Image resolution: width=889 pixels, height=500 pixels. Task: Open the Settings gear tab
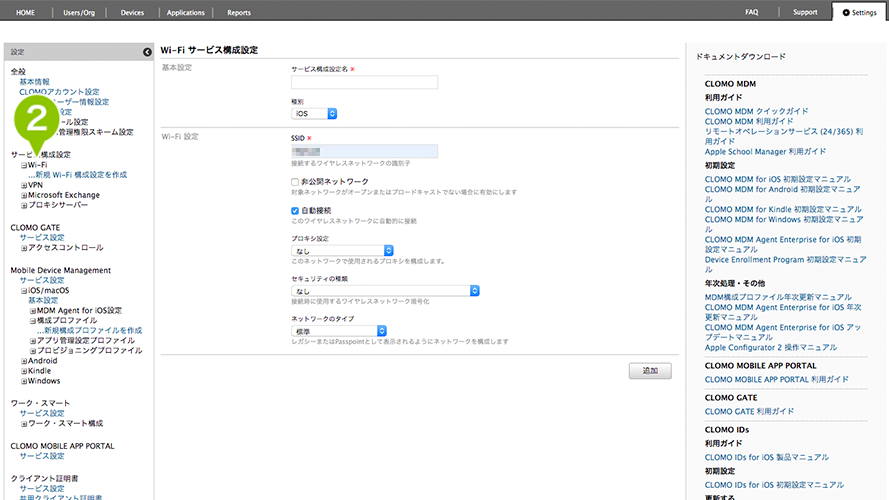coord(860,12)
